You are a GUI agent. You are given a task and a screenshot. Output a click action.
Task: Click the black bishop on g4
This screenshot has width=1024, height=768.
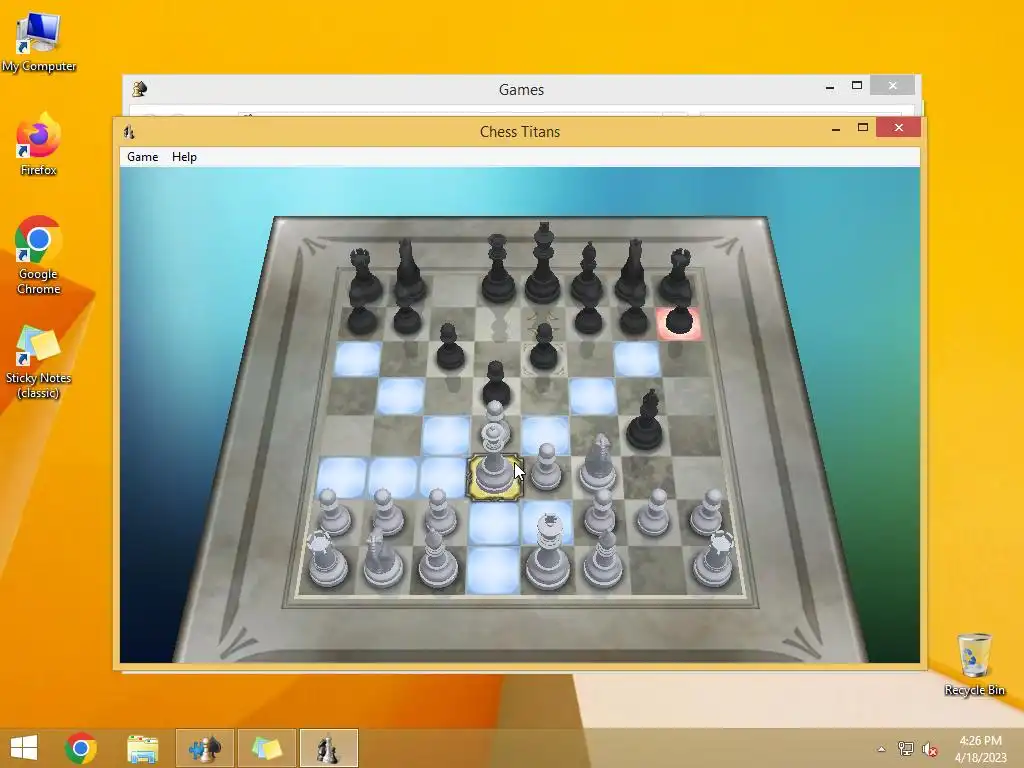tap(645, 422)
